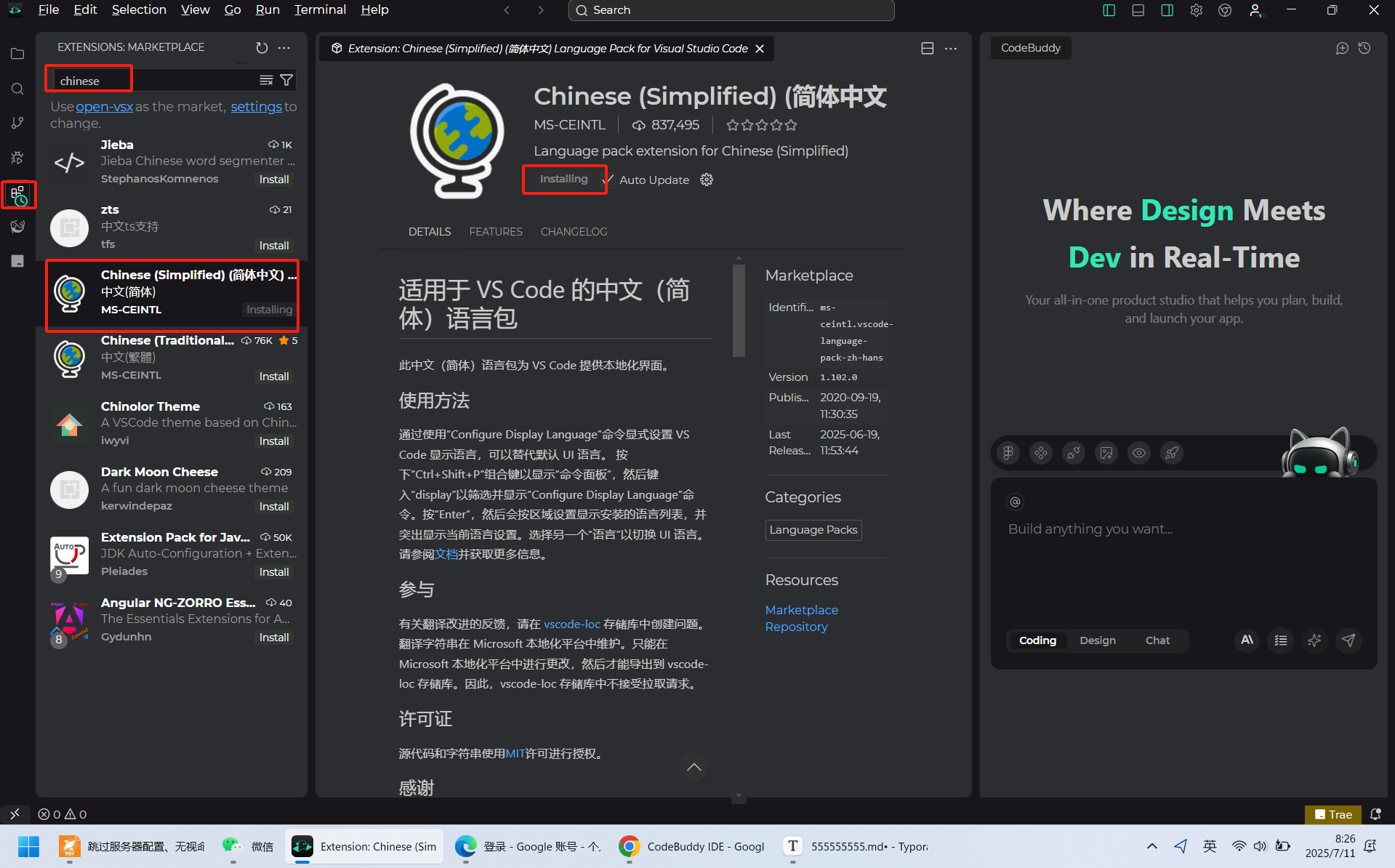Switch CodeBuddy mode to Coding

1037,640
